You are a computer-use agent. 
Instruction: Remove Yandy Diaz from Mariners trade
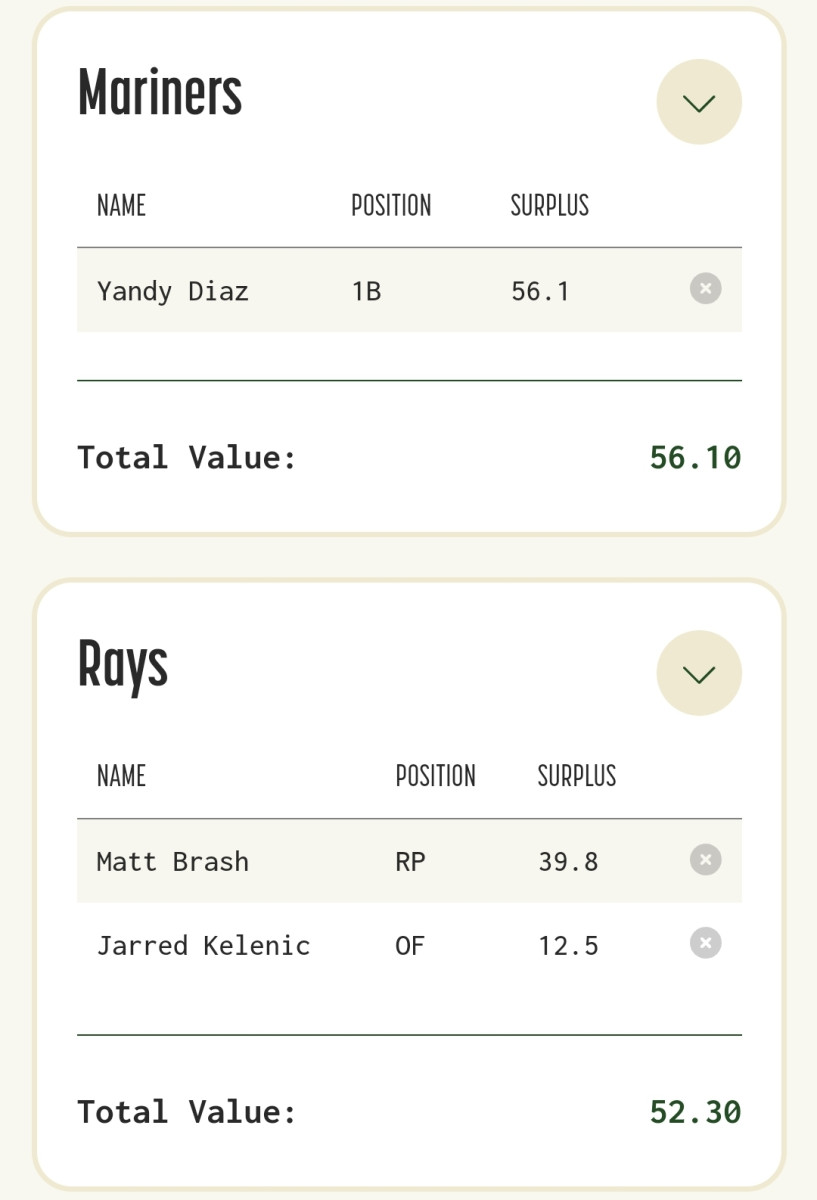[x=705, y=289]
